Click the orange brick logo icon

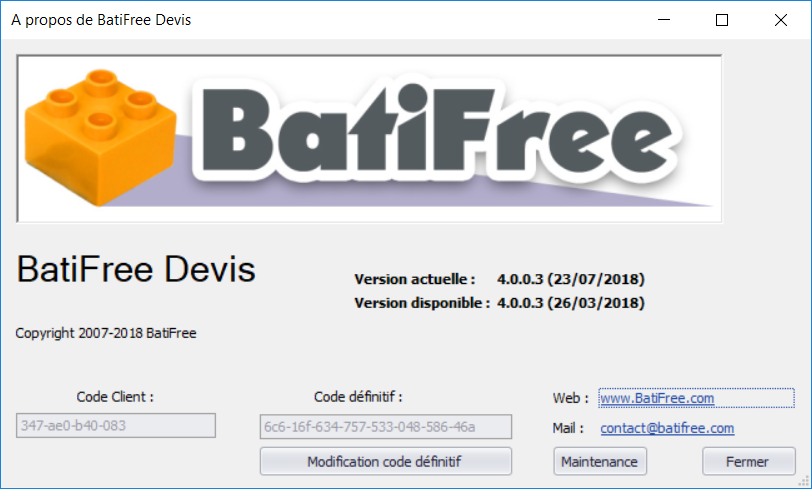(105, 130)
